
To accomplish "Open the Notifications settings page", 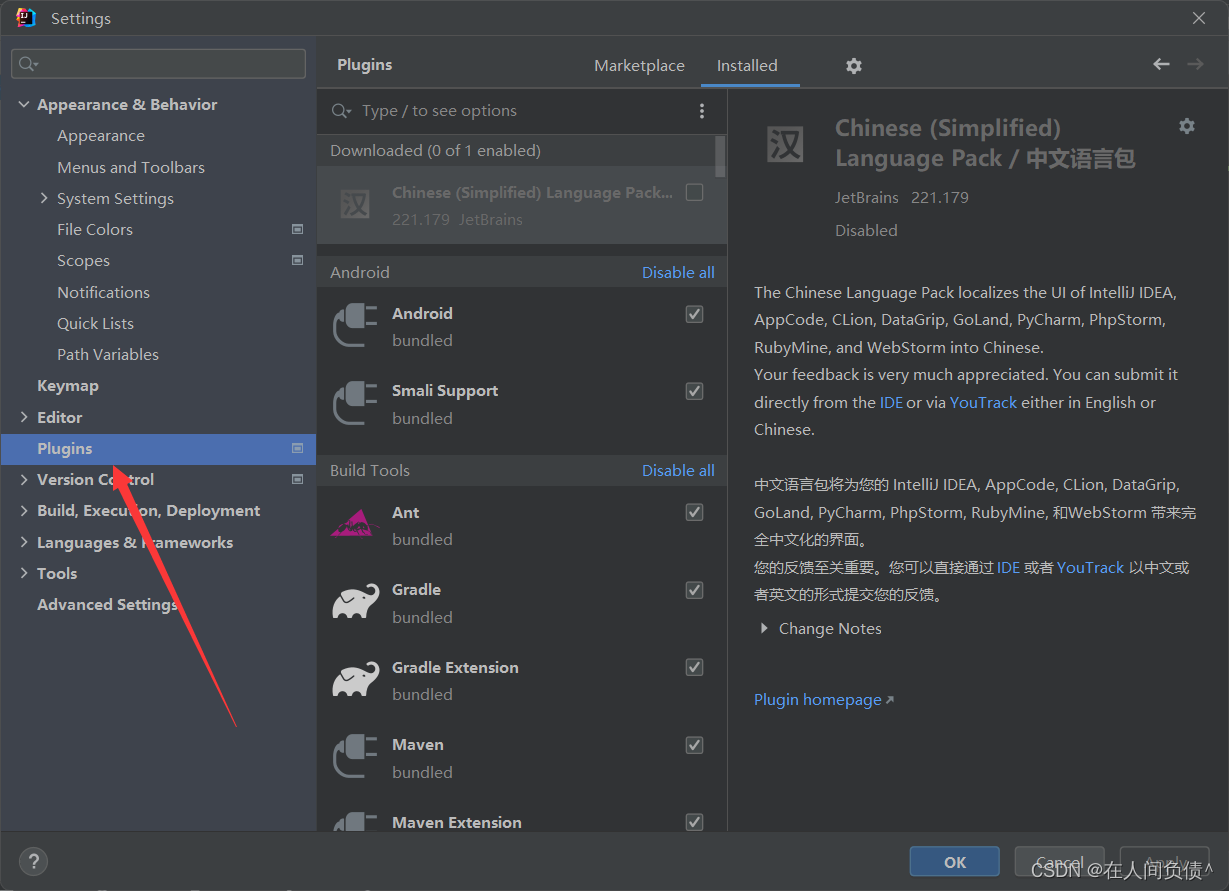I will pyautogui.click(x=103, y=292).
